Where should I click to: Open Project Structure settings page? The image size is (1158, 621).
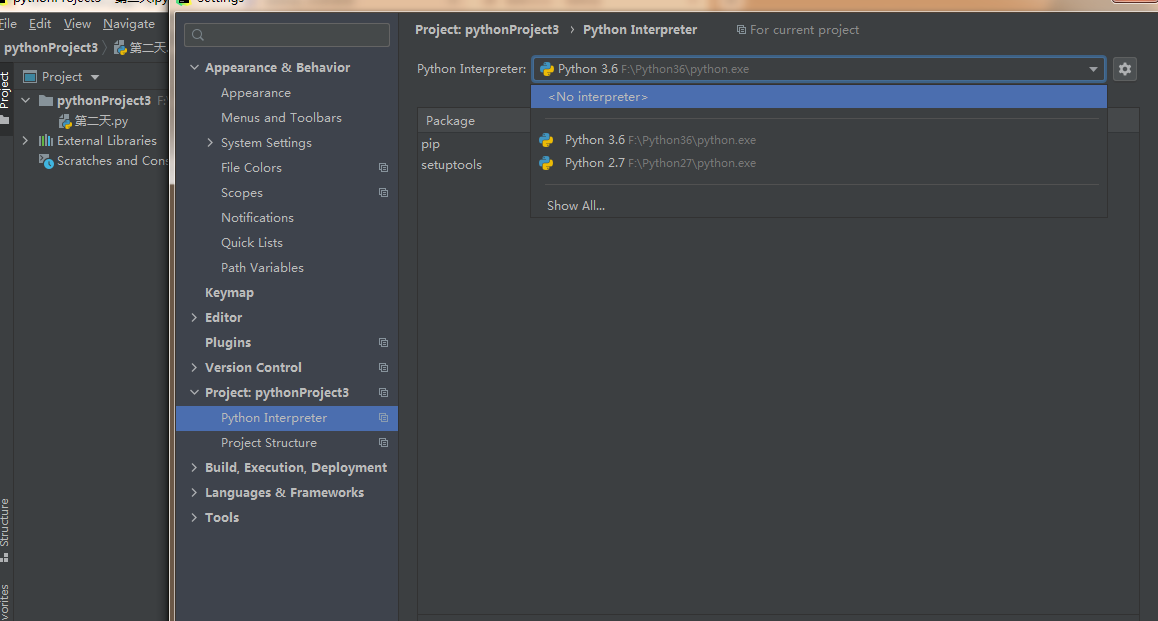click(268, 443)
